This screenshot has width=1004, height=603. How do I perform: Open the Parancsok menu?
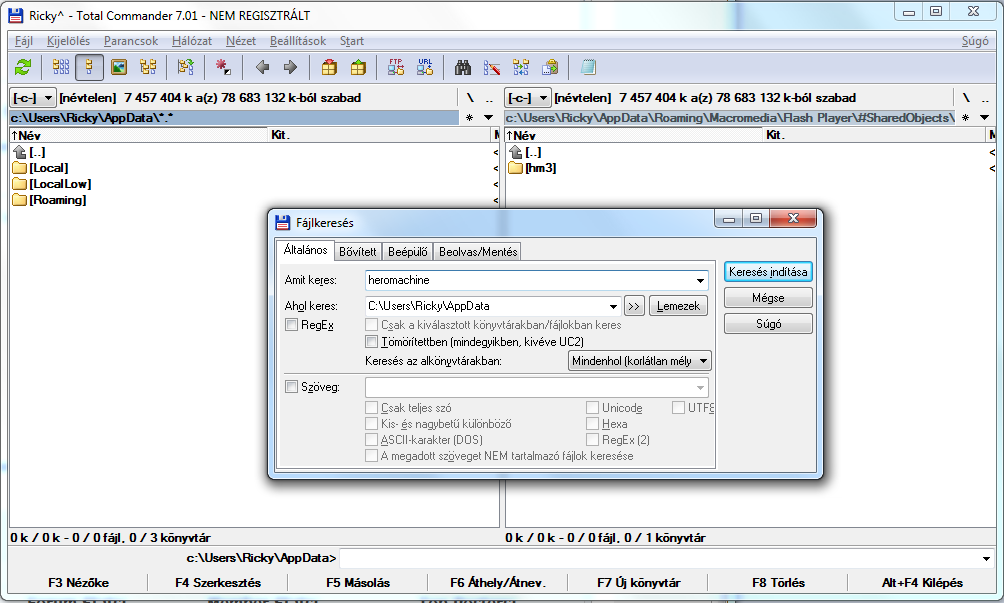[x=131, y=41]
